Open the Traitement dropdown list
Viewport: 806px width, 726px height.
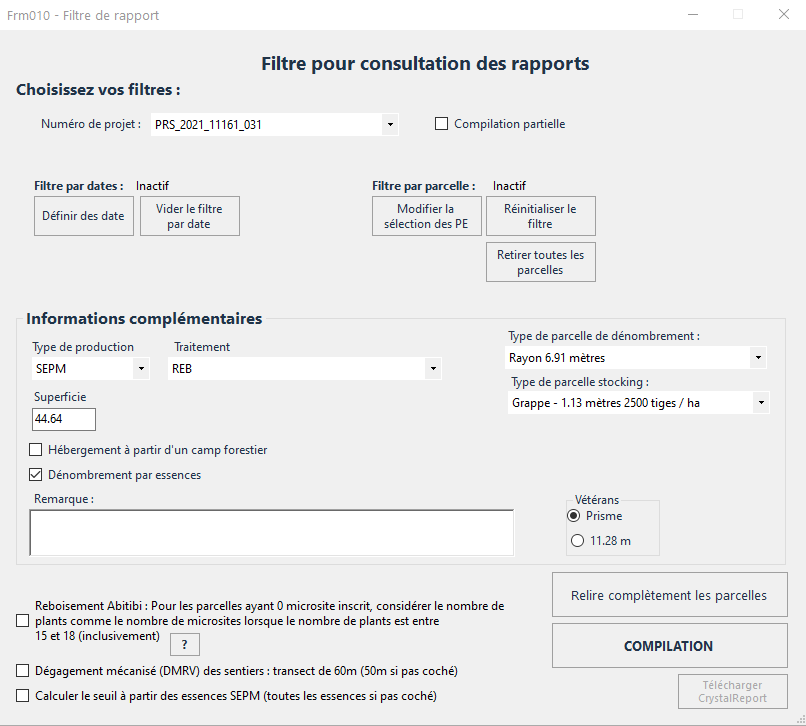432,369
